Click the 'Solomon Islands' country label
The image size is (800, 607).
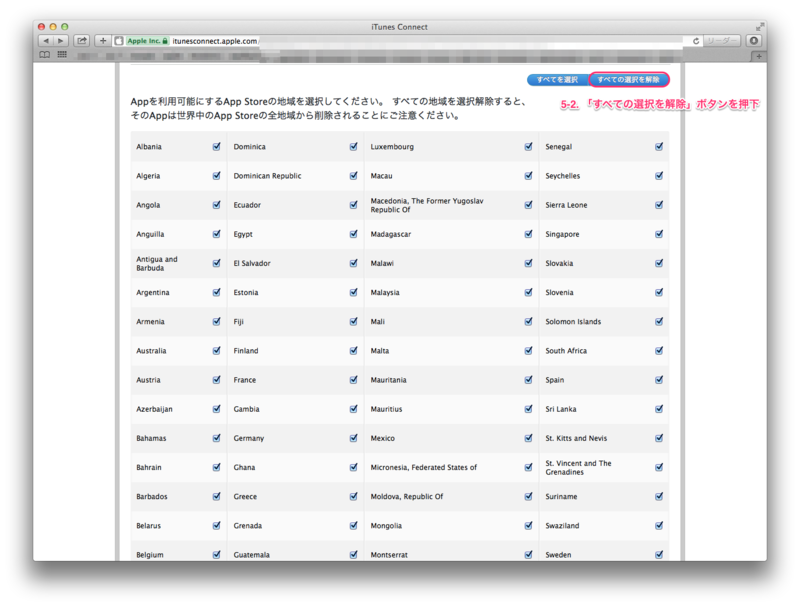(x=573, y=322)
